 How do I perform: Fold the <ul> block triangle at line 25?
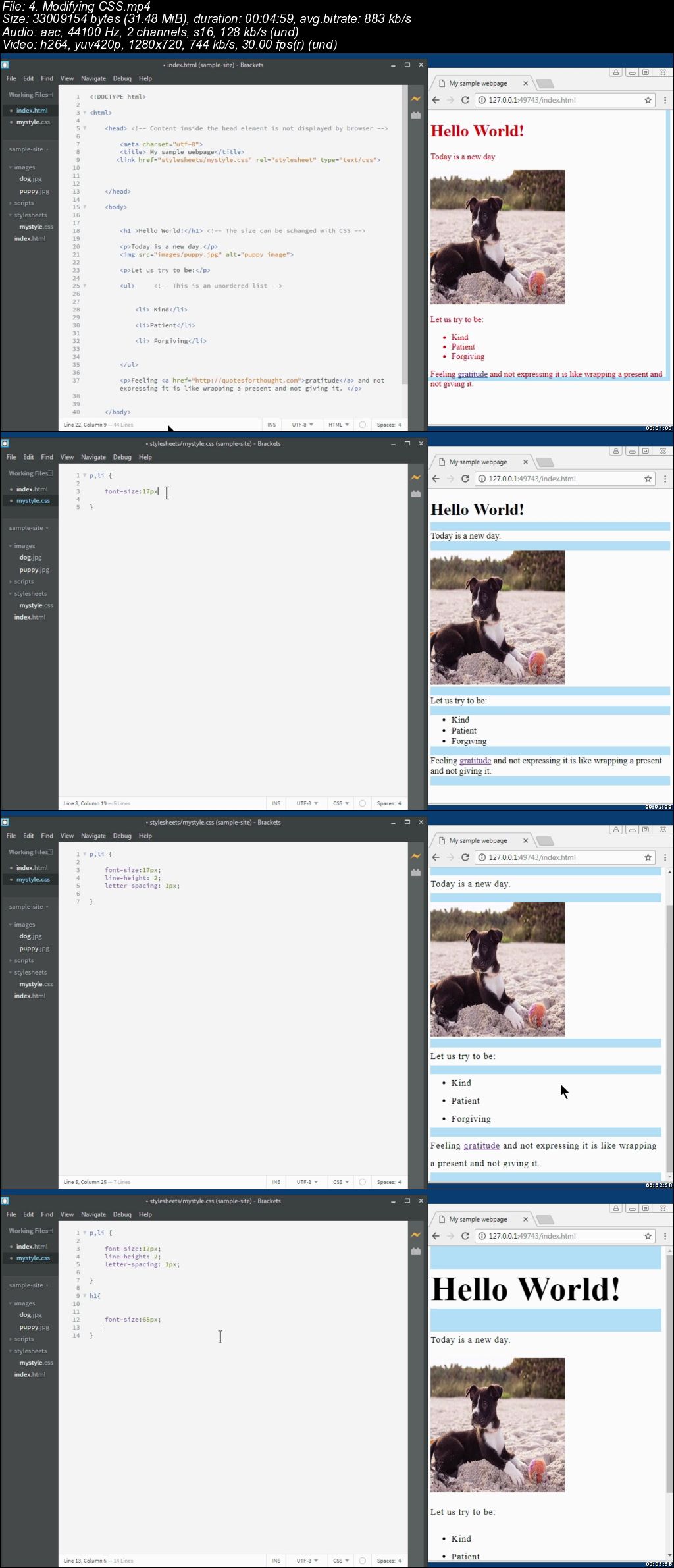[x=84, y=286]
